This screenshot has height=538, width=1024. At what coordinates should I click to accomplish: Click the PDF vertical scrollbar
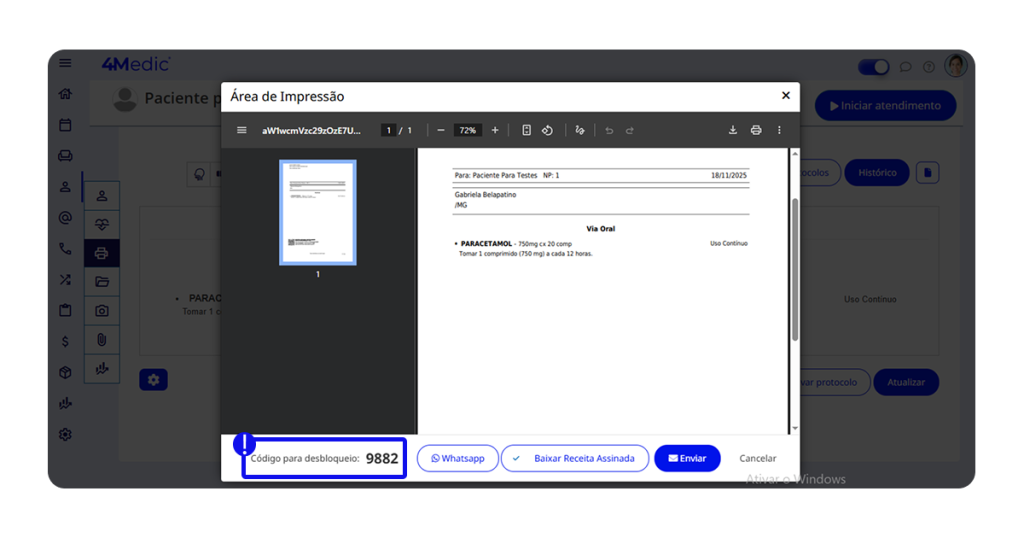(x=795, y=270)
